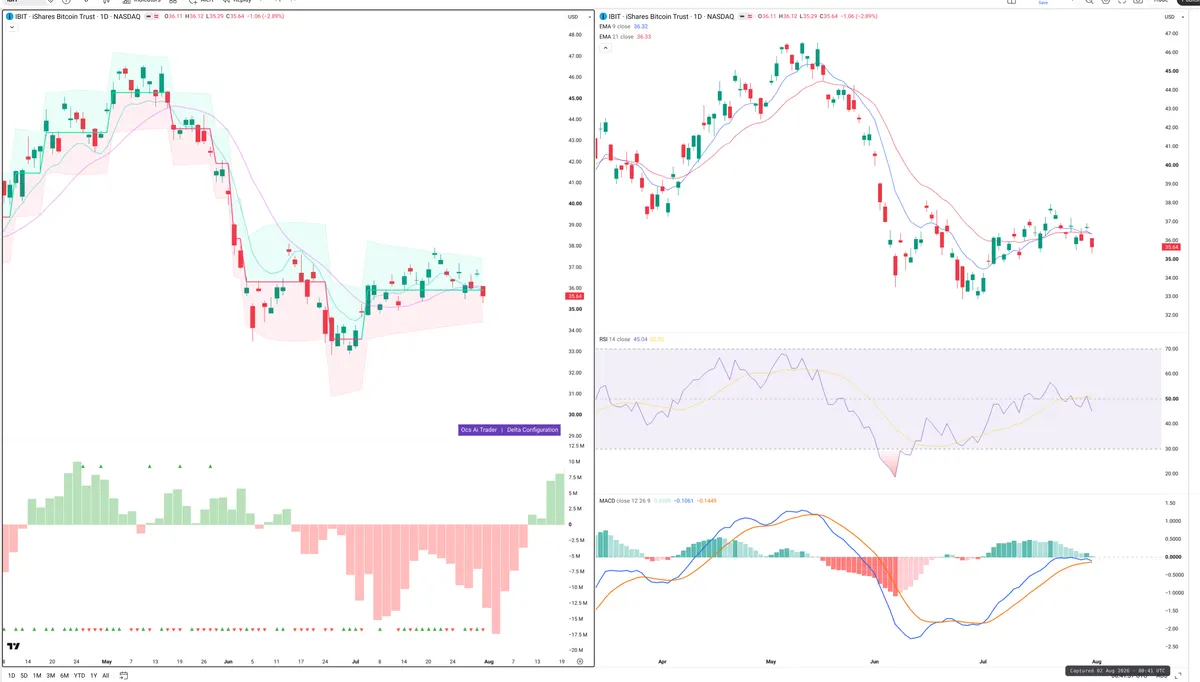Click the 45.00 level on left price scale

(x=575, y=98)
